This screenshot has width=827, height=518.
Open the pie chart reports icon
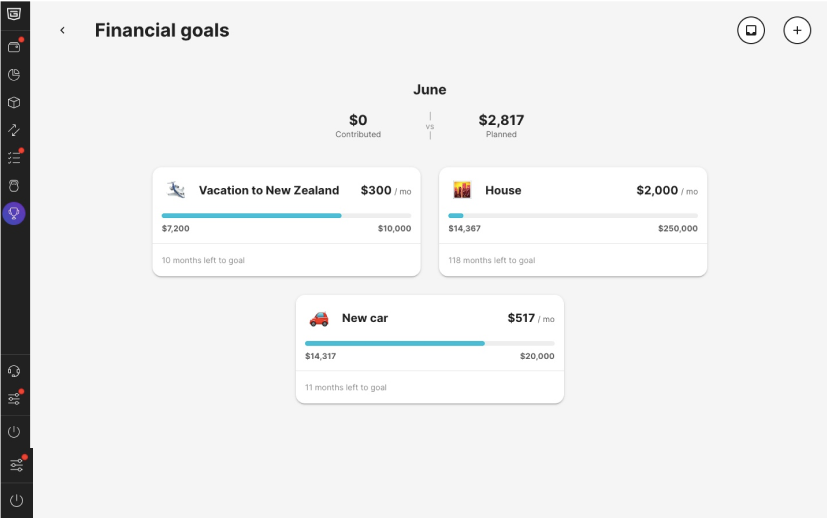tap(14, 74)
